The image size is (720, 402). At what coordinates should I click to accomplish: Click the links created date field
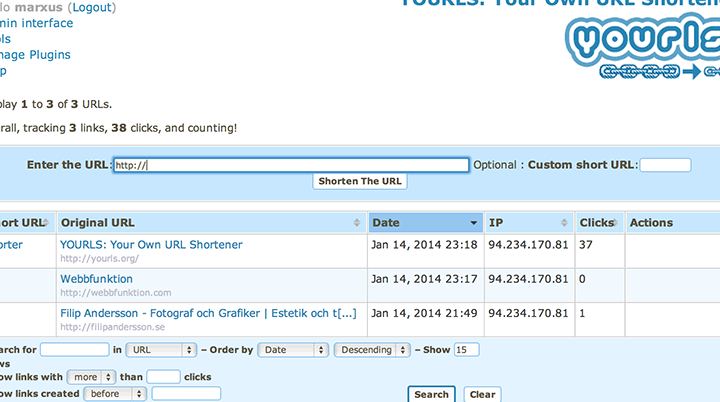pos(186,394)
